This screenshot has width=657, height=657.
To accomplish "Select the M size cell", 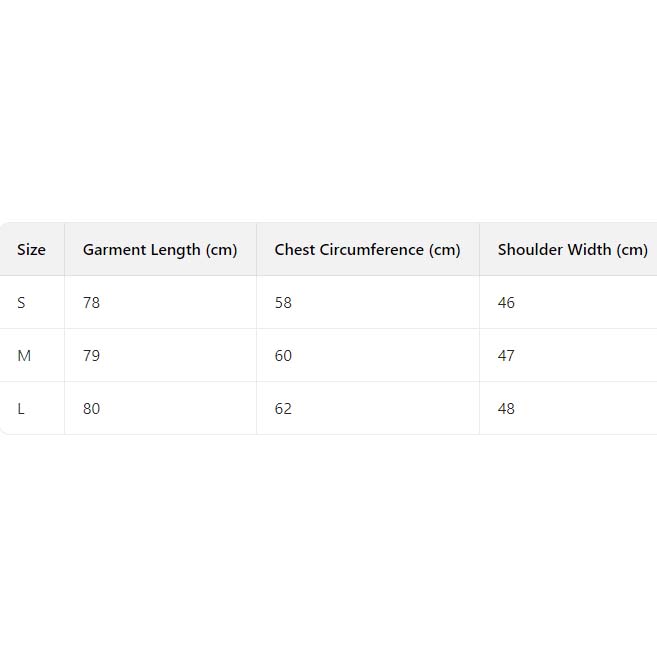I will click(x=24, y=356).
